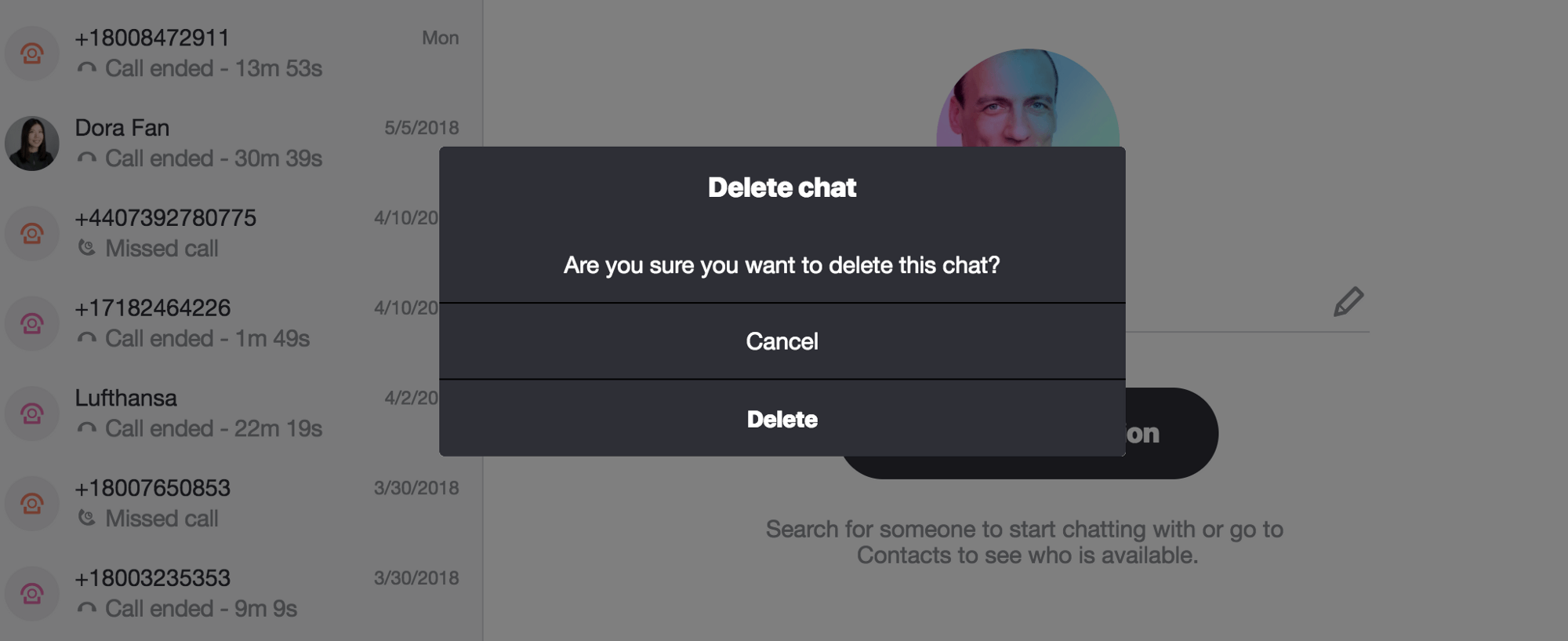Screen dimensions: 1568x641
Task: Open Dora Fan's profile picture
Action: point(32,144)
